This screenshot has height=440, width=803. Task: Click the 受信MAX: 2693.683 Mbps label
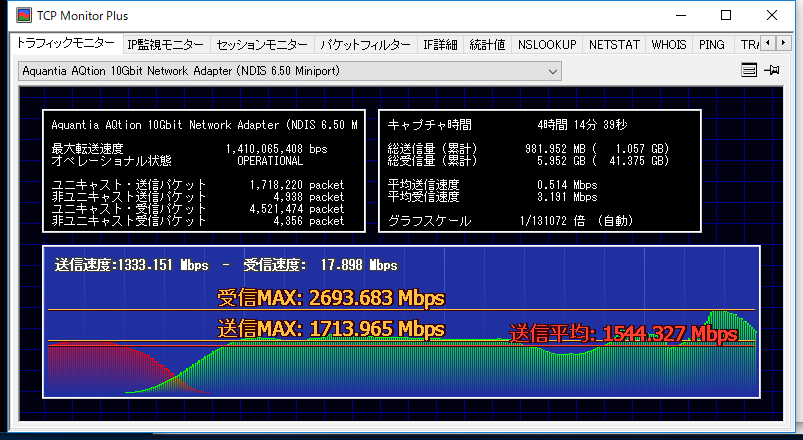[331, 298]
